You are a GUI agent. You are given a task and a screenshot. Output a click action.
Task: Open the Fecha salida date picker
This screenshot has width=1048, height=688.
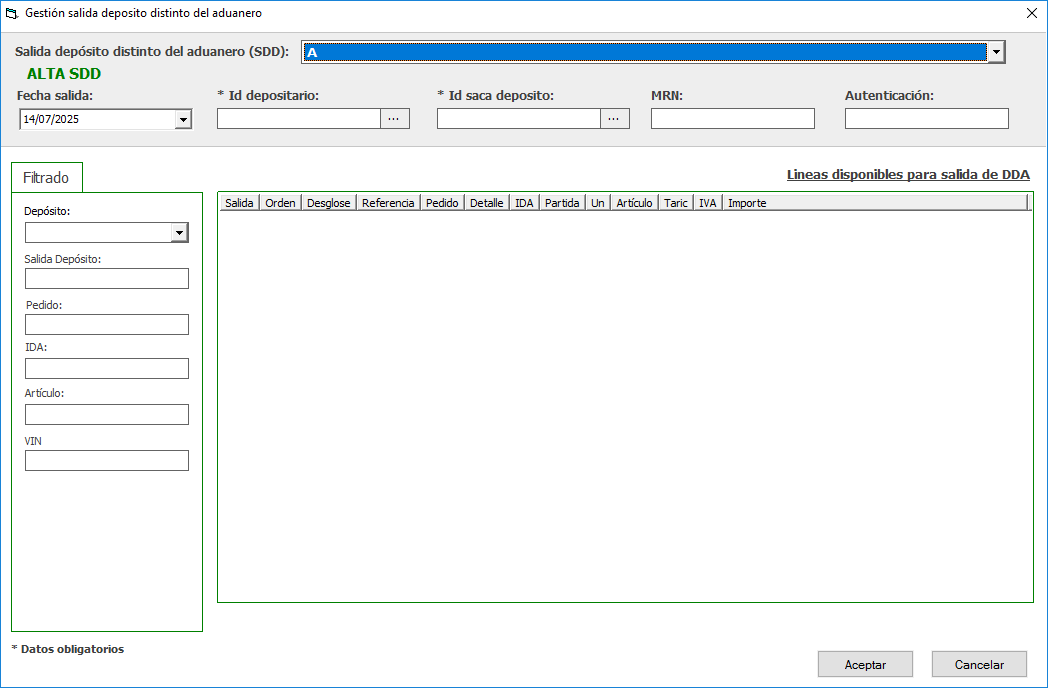click(x=182, y=120)
